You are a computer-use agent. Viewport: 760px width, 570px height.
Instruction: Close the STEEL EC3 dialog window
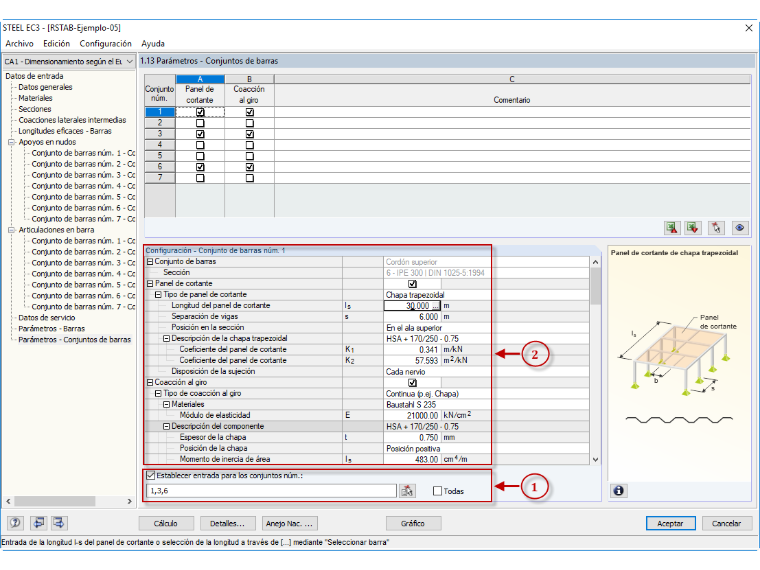point(749,28)
